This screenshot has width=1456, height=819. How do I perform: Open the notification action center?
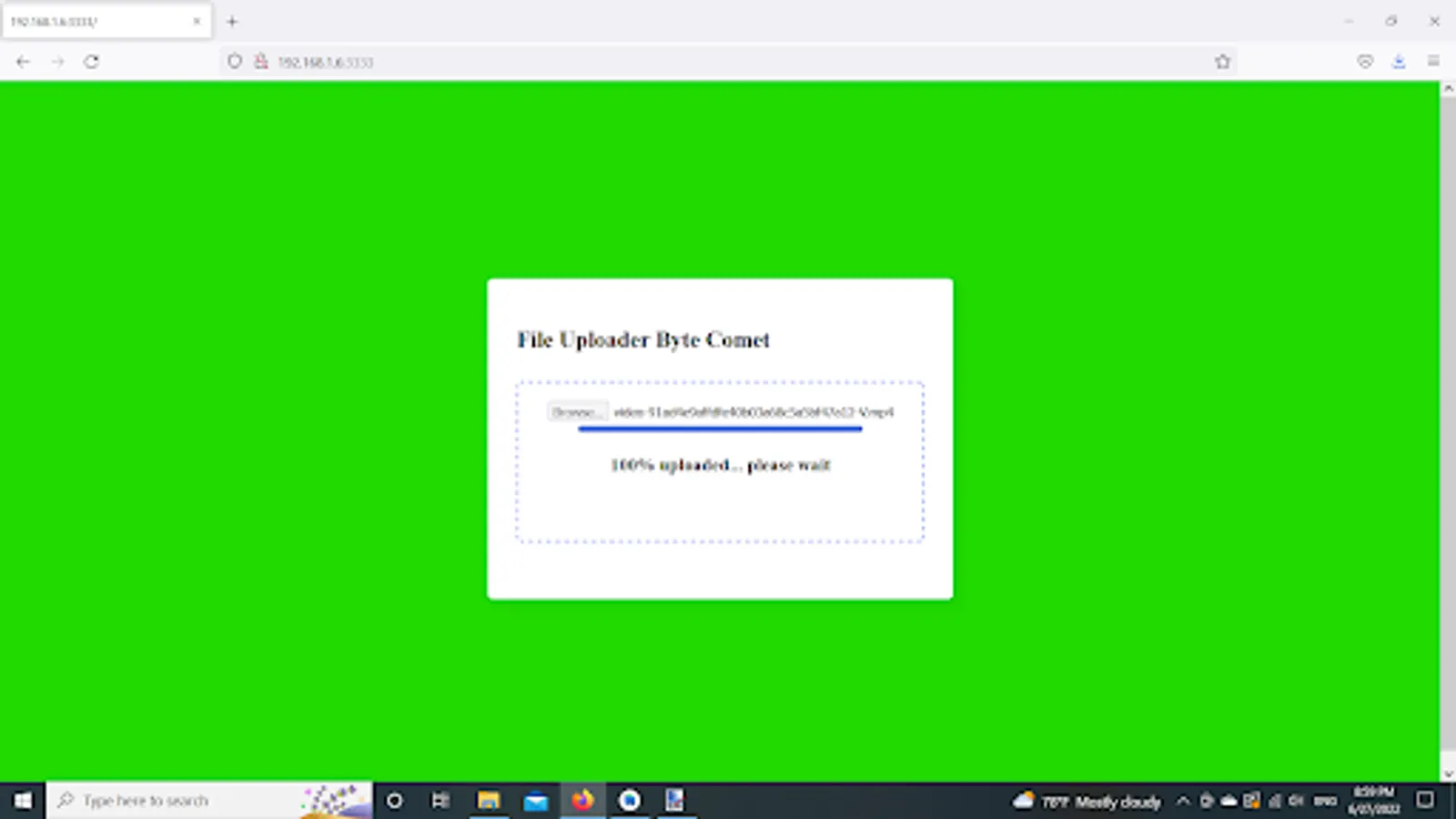click(1425, 801)
